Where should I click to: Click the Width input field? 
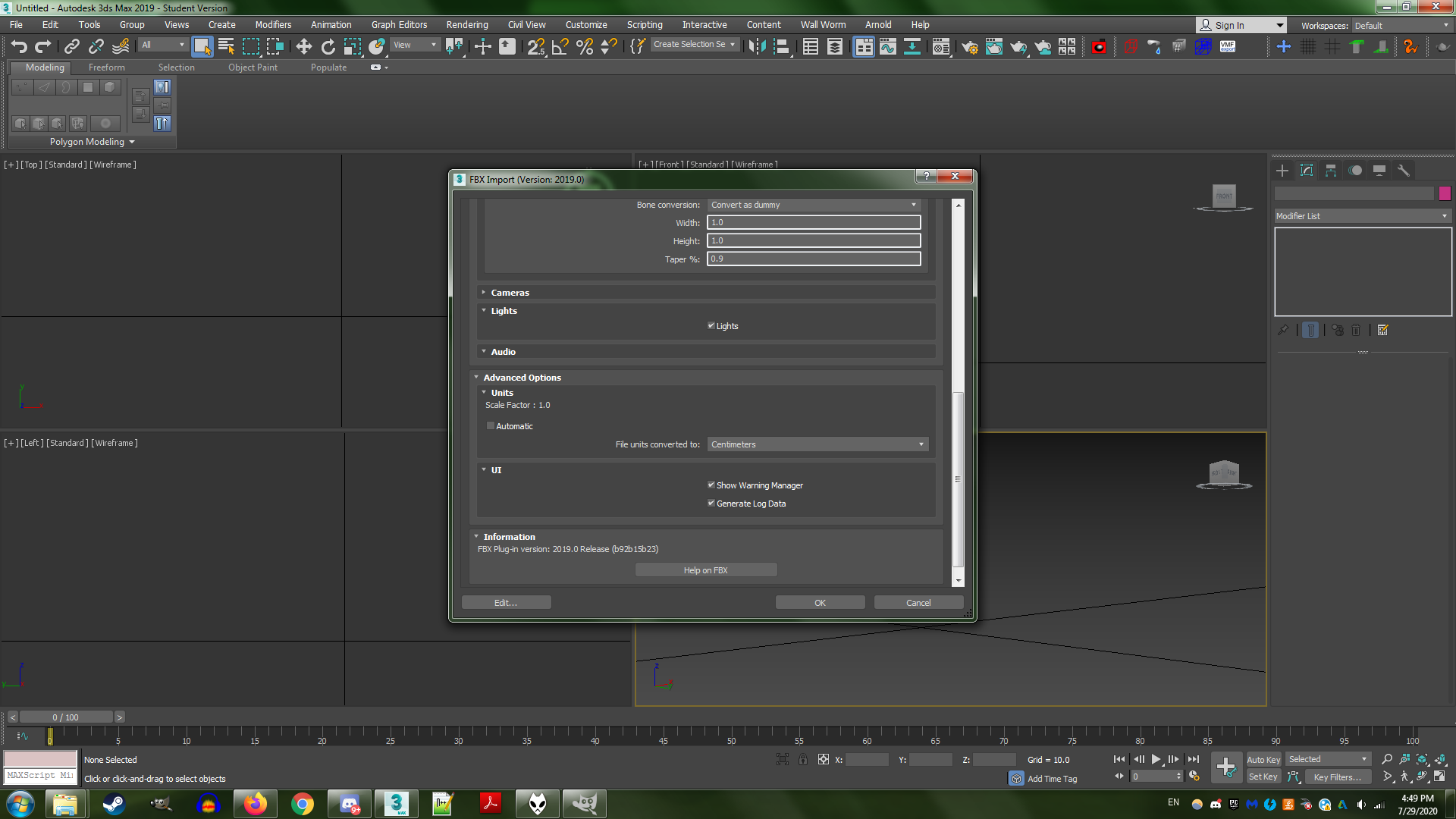point(814,222)
